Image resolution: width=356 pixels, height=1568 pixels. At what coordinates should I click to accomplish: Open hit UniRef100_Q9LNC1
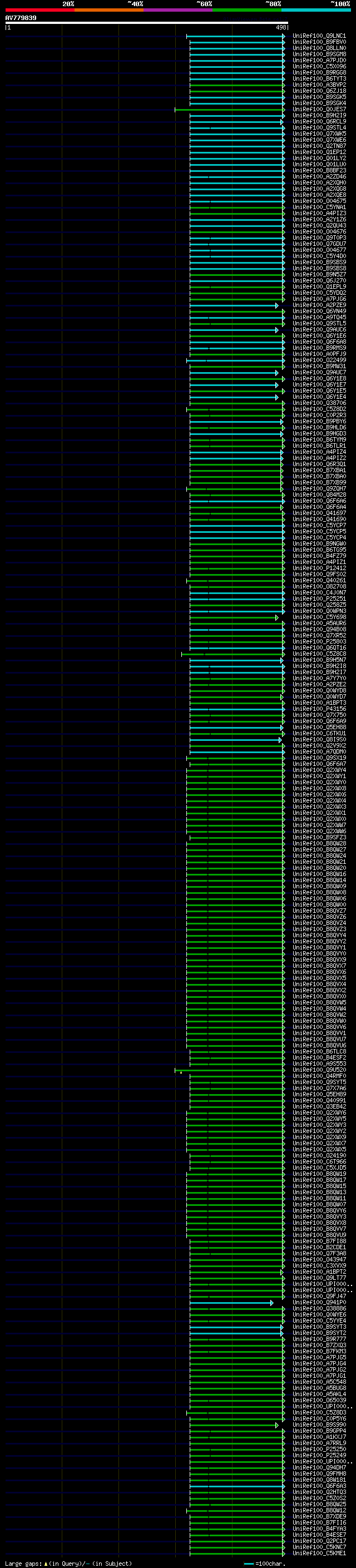[319, 36]
